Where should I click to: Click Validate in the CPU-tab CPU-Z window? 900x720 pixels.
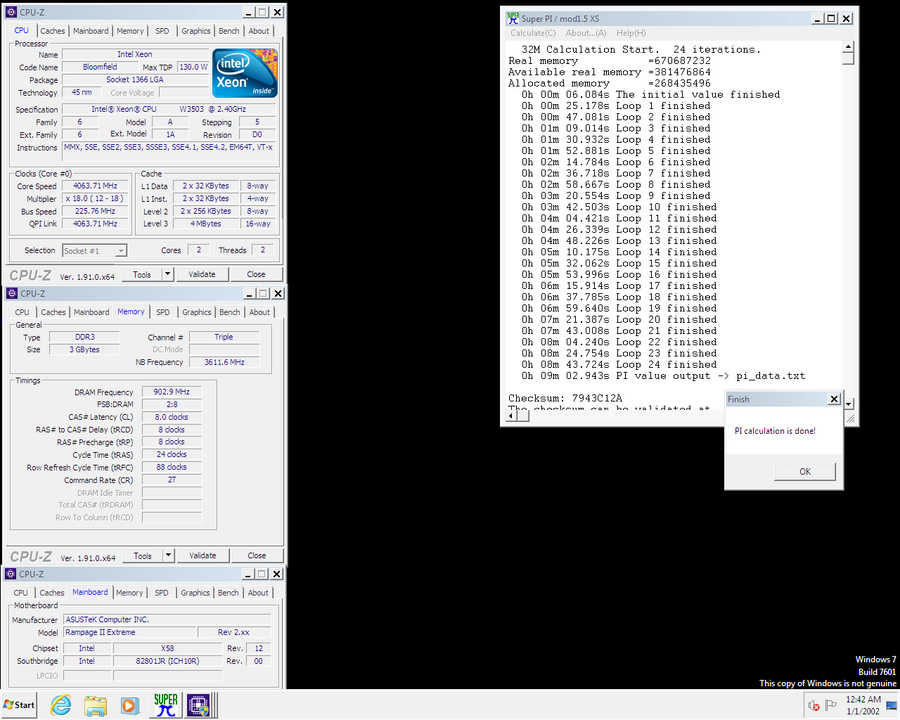click(202, 274)
